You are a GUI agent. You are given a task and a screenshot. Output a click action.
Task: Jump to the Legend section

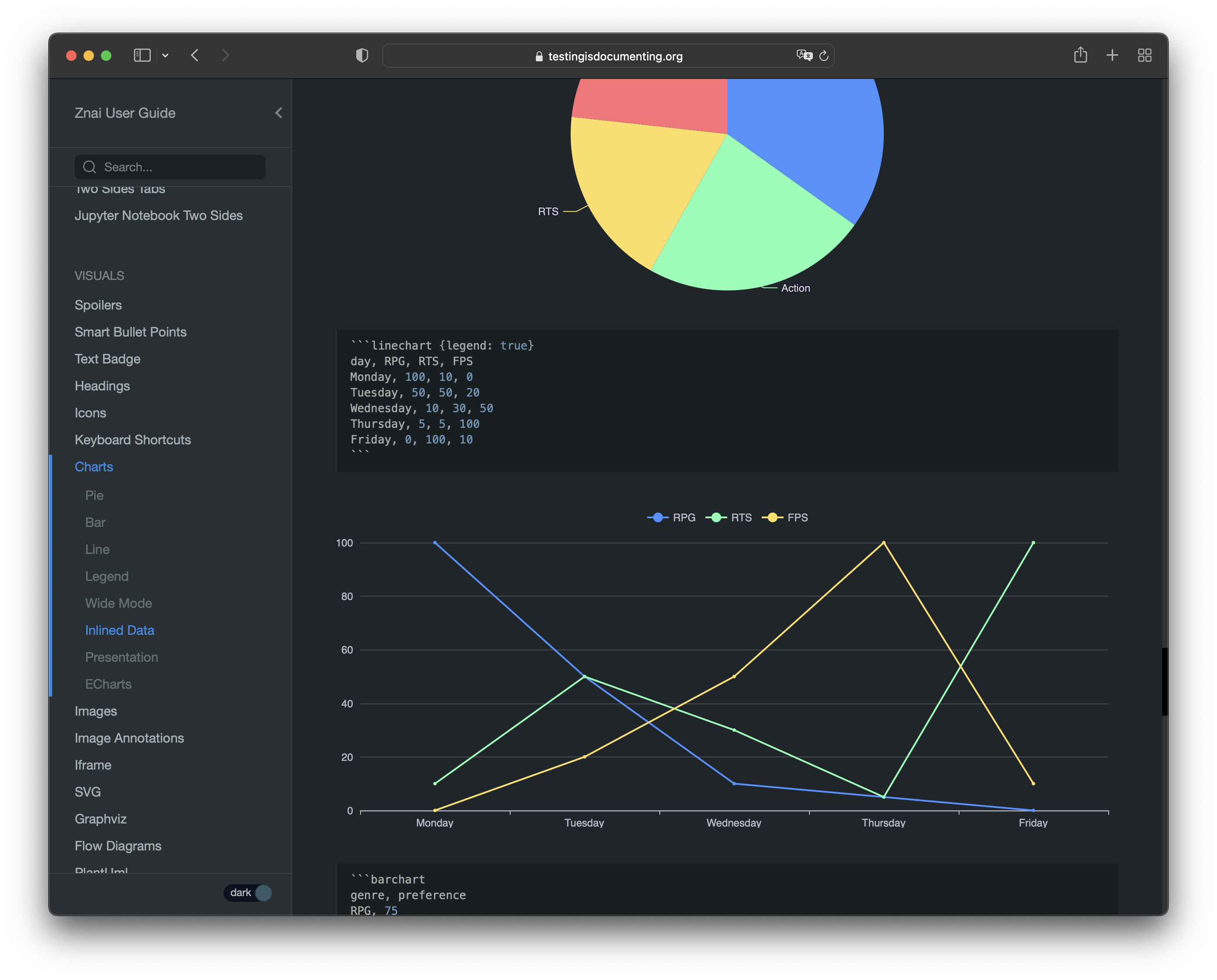(x=107, y=577)
